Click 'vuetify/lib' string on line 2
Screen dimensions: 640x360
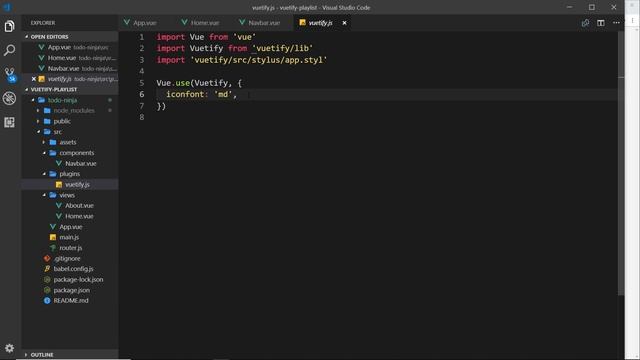pyautogui.click(x=282, y=48)
